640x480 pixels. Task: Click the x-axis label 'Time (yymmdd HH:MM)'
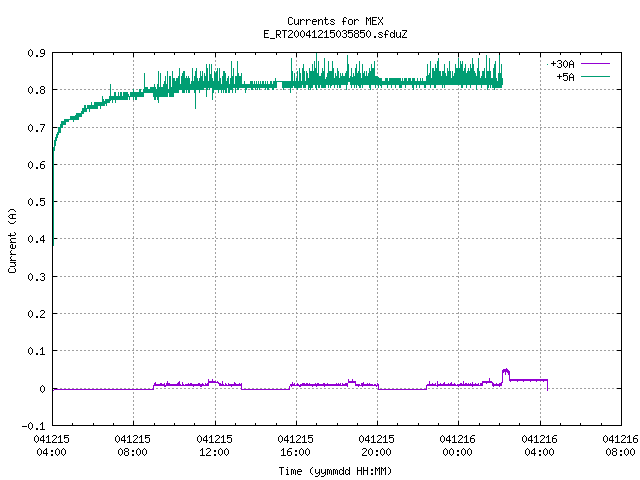(x=335, y=471)
